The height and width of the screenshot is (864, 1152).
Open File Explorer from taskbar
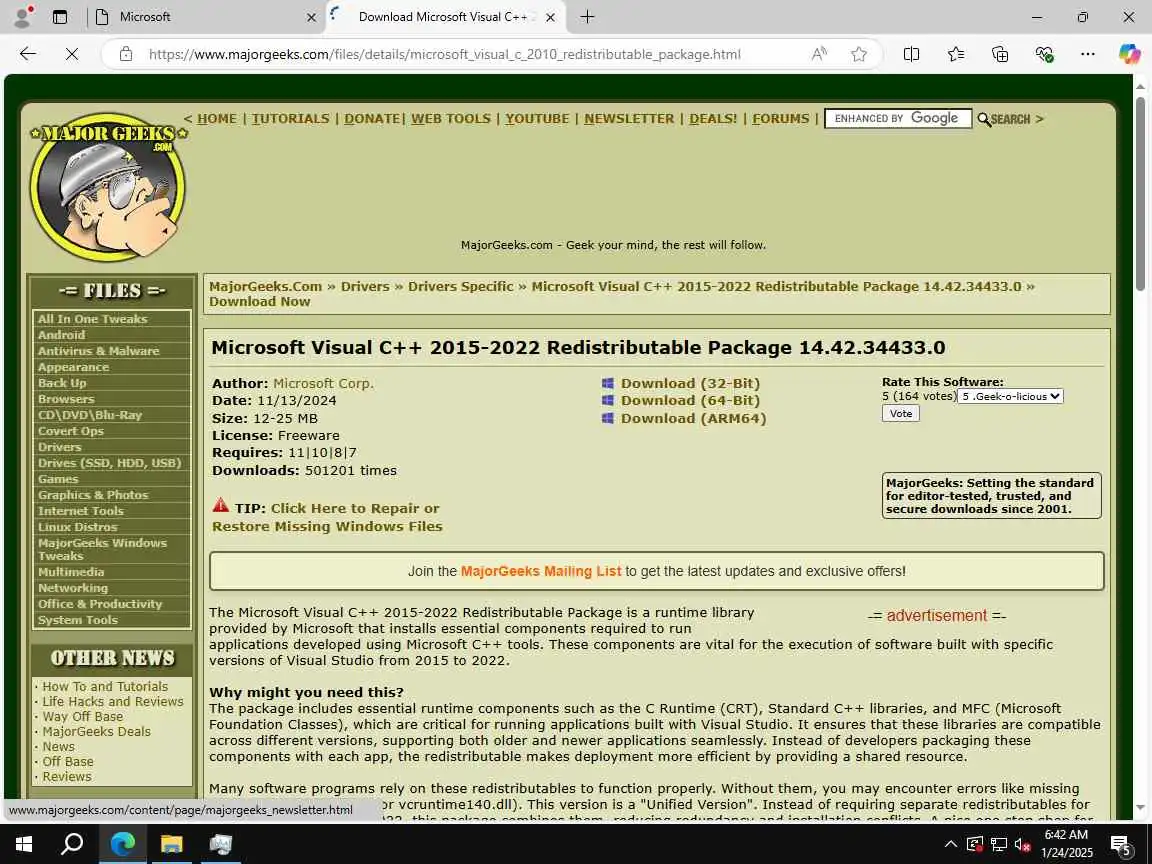click(x=171, y=843)
